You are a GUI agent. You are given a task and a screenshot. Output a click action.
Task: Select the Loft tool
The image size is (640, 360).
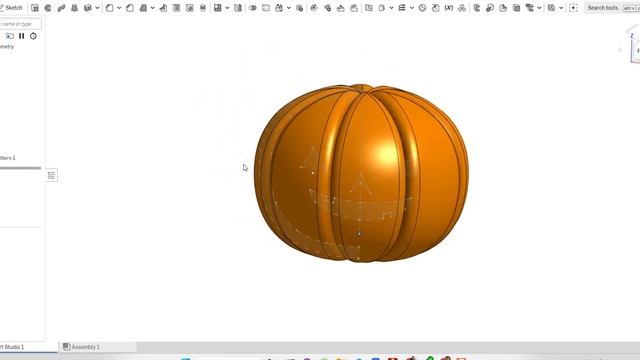[74, 8]
